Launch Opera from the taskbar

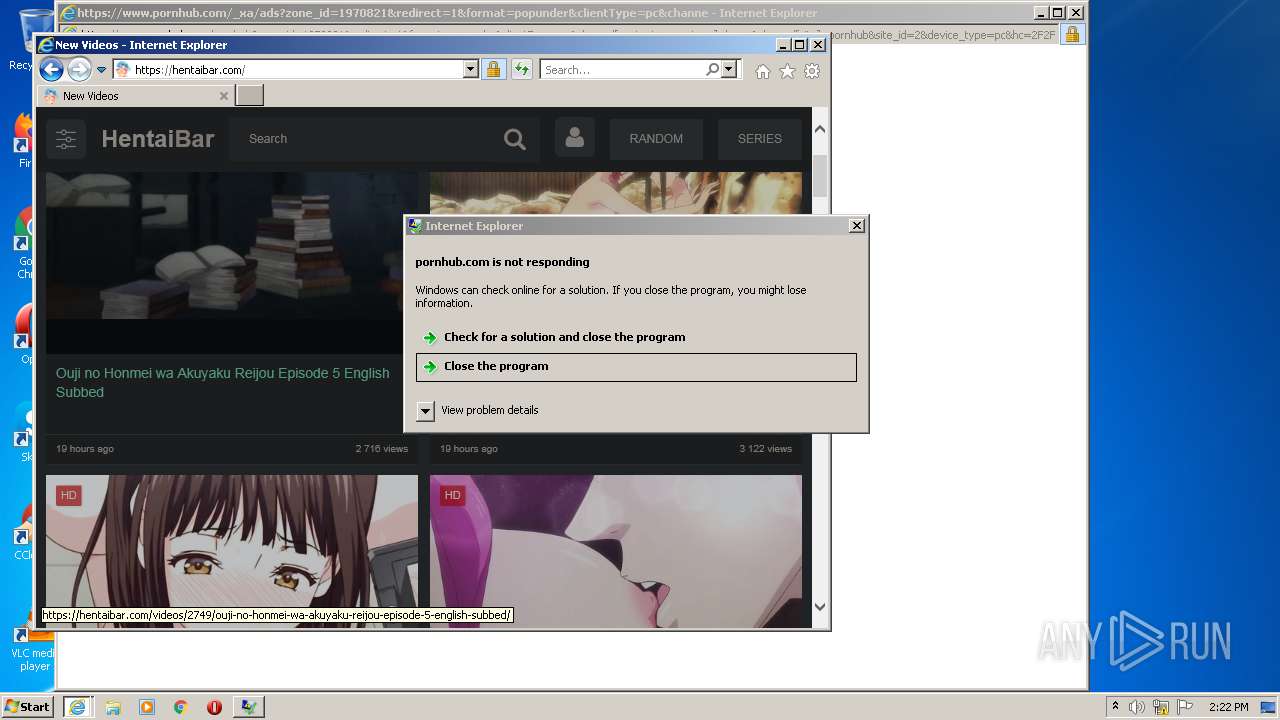point(214,707)
